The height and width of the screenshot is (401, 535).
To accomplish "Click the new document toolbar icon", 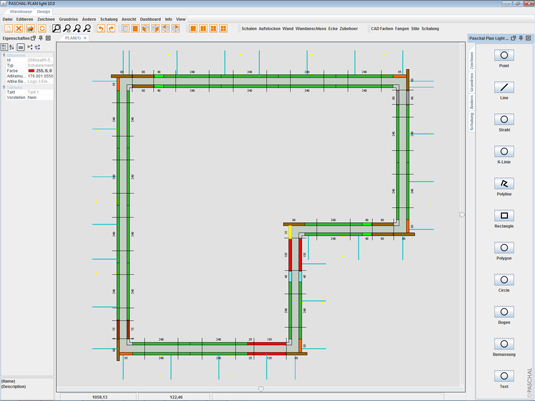I will point(9,29).
